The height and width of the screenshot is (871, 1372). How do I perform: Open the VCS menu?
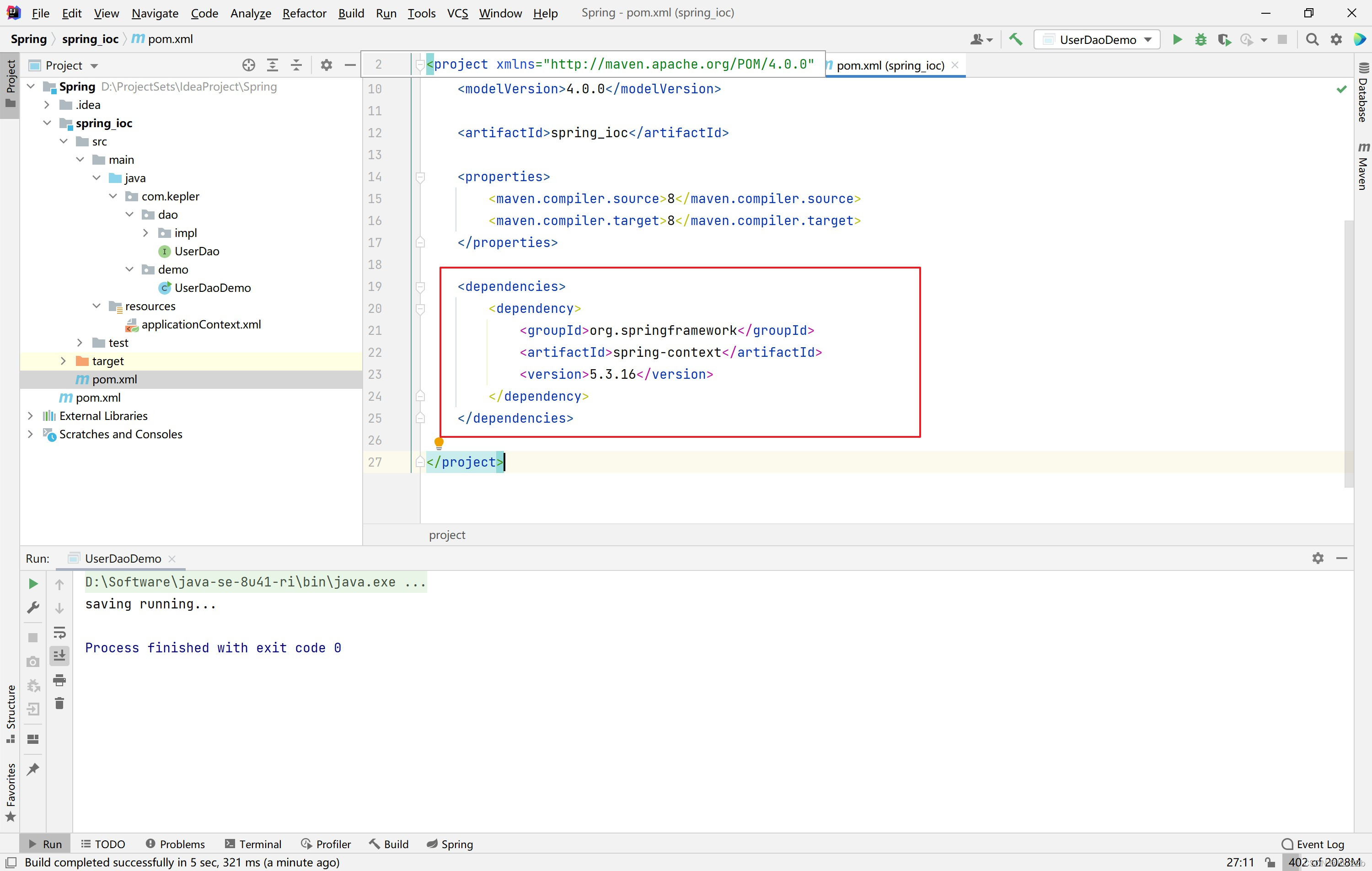tap(457, 13)
